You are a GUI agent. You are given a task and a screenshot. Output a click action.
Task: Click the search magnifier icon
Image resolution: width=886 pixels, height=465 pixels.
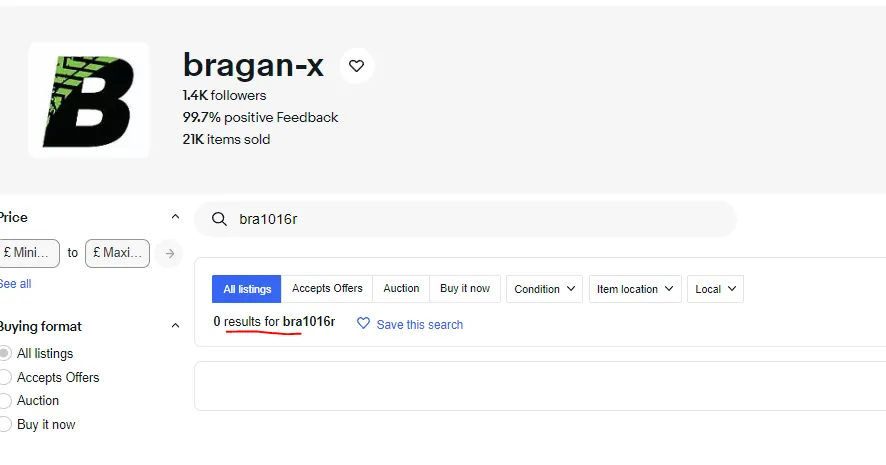tap(219, 219)
